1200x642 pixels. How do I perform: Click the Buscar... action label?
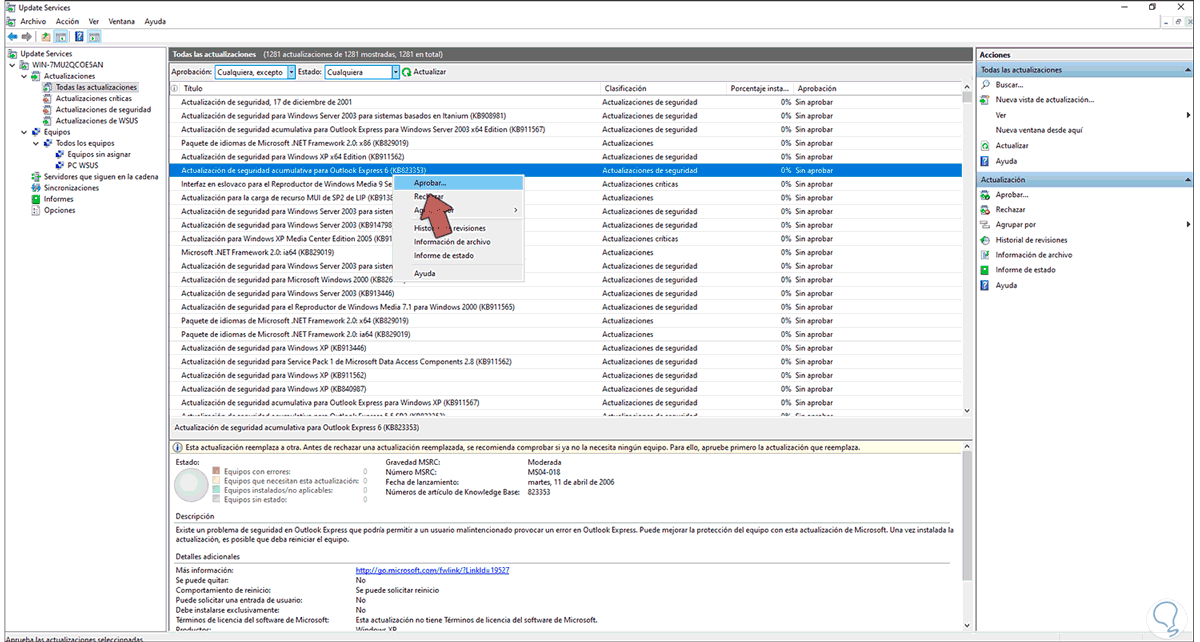pyautogui.click(x=1009, y=85)
